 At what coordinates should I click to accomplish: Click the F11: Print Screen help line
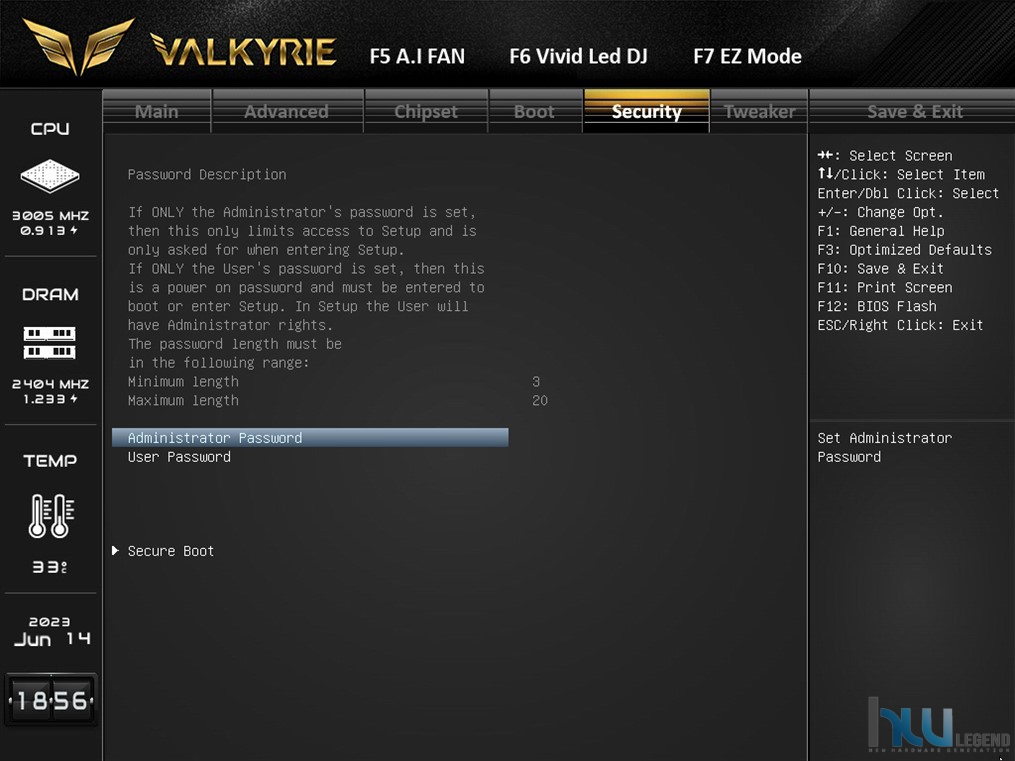pos(885,287)
